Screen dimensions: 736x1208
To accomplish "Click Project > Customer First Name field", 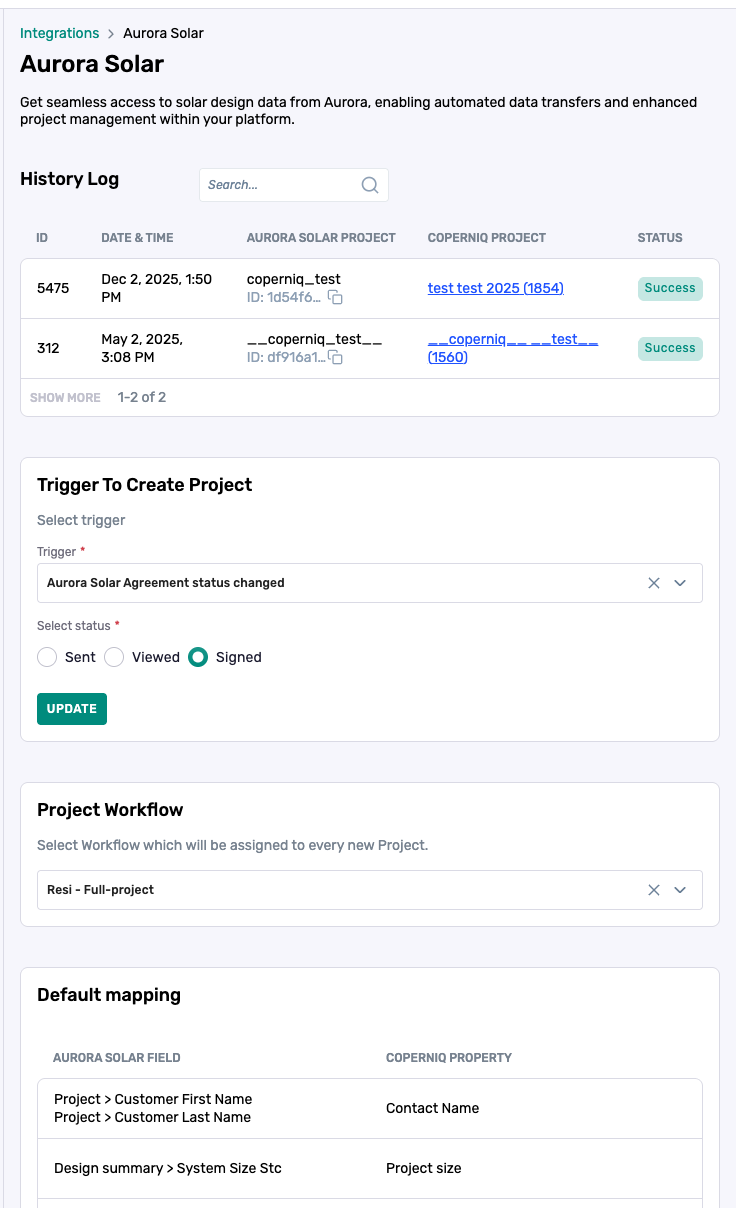I will (x=153, y=1099).
